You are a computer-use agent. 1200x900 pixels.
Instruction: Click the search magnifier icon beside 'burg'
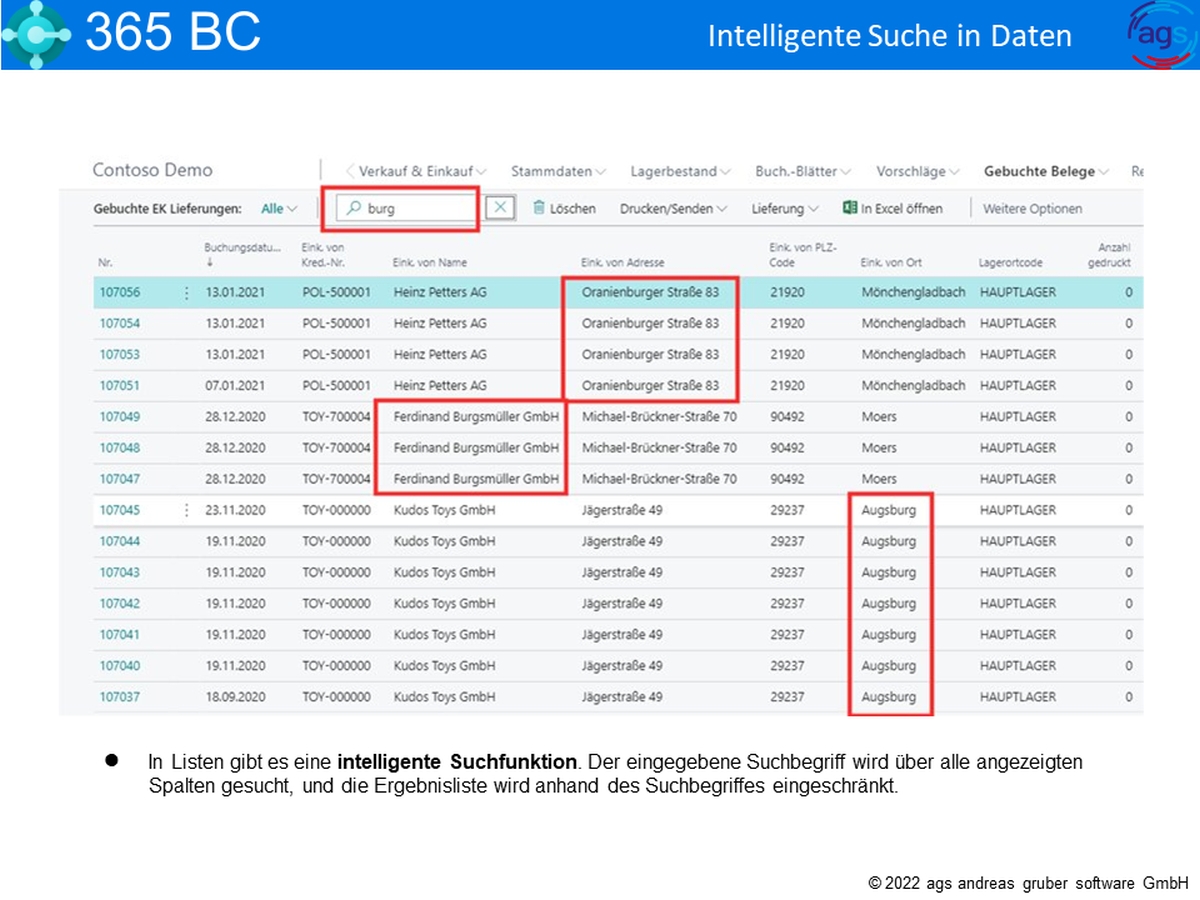[353, 209]
